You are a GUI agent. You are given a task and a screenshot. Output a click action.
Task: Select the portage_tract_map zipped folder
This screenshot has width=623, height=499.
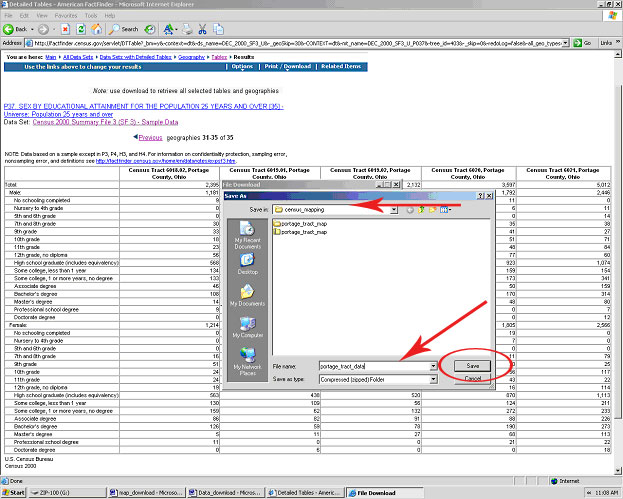300,232
